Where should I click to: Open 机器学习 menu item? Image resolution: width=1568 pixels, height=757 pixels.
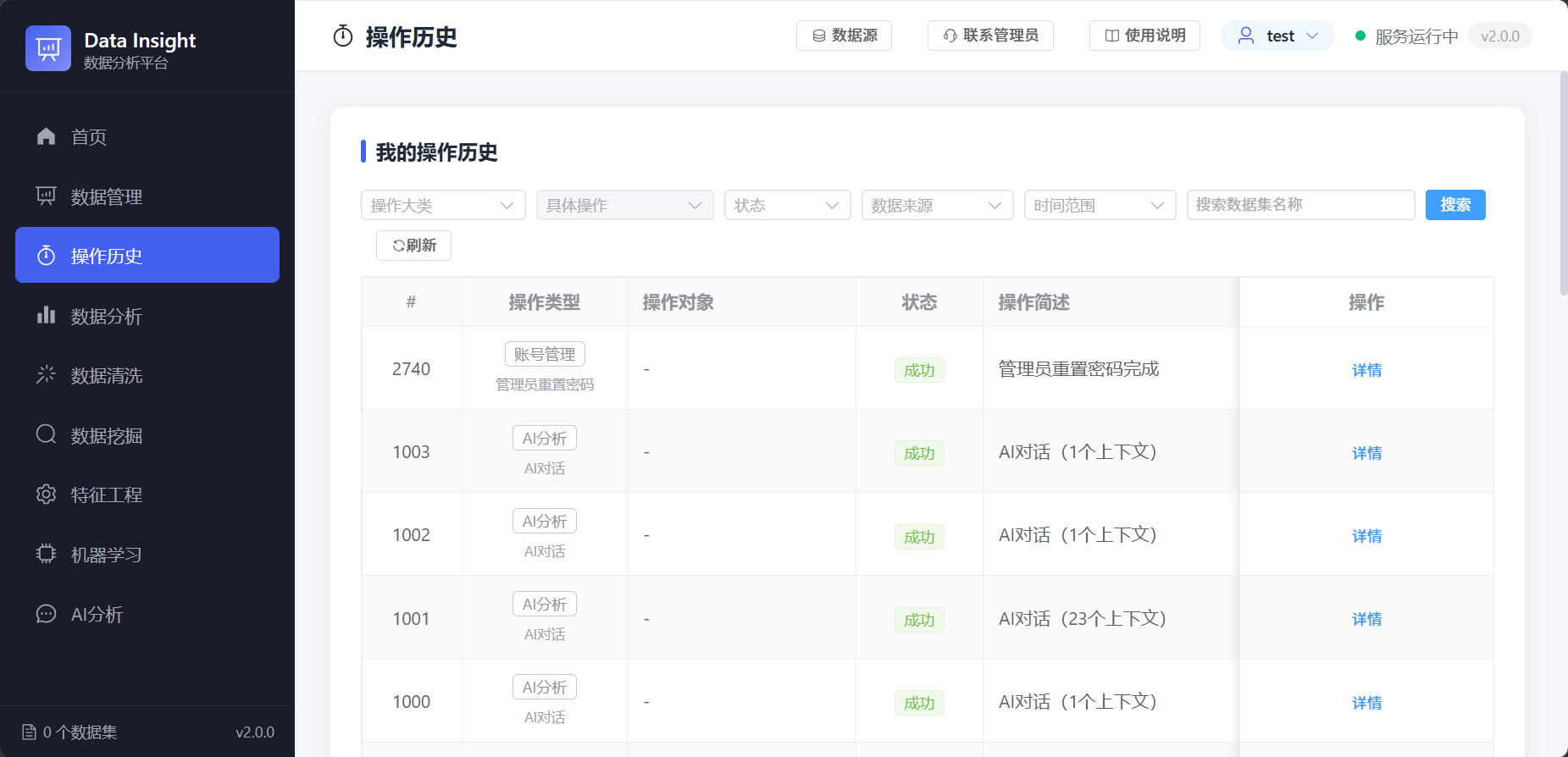[x=147, y=554]
